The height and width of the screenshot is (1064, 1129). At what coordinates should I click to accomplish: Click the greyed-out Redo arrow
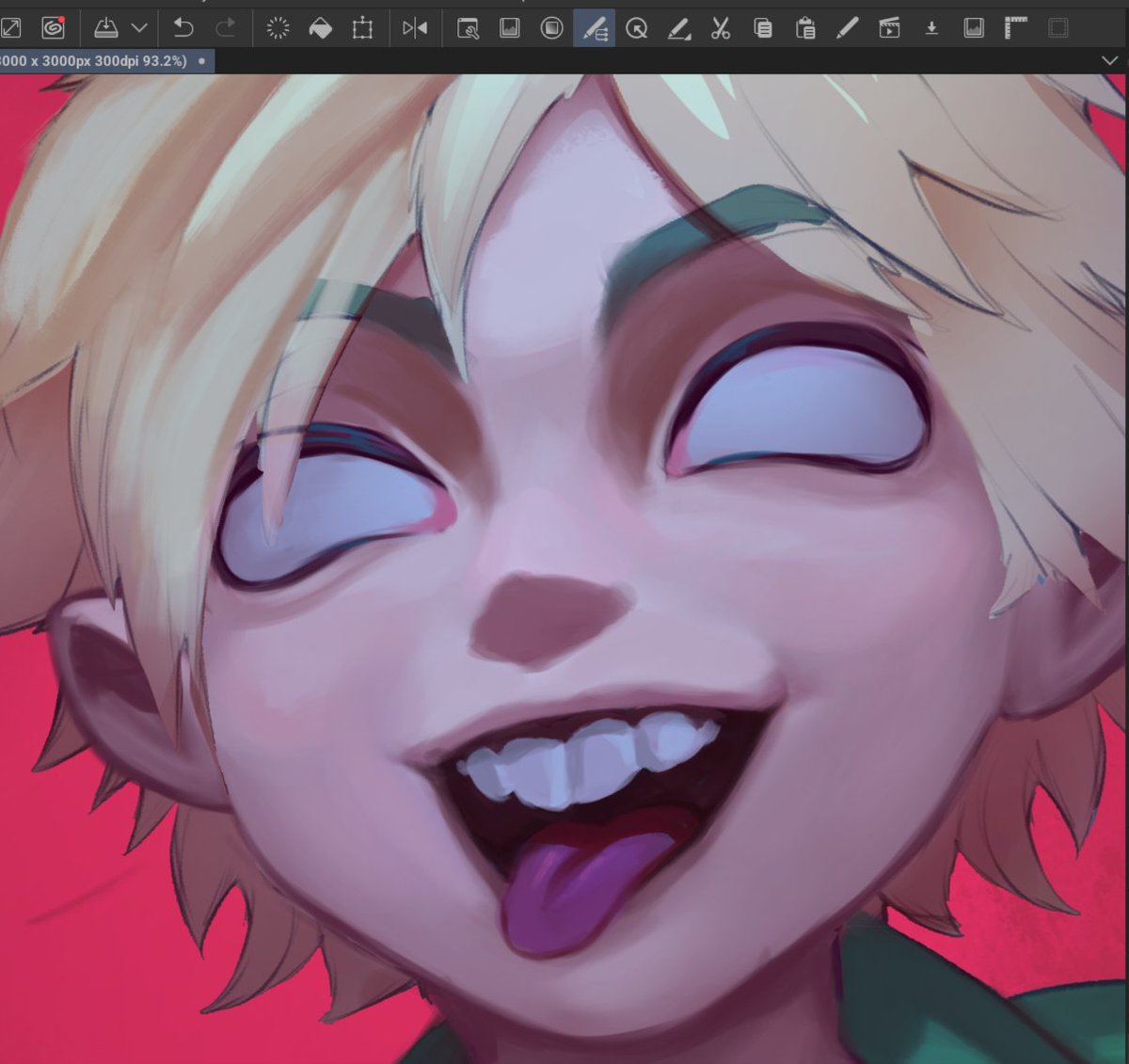pyautogui.click(x=226, y=28)
